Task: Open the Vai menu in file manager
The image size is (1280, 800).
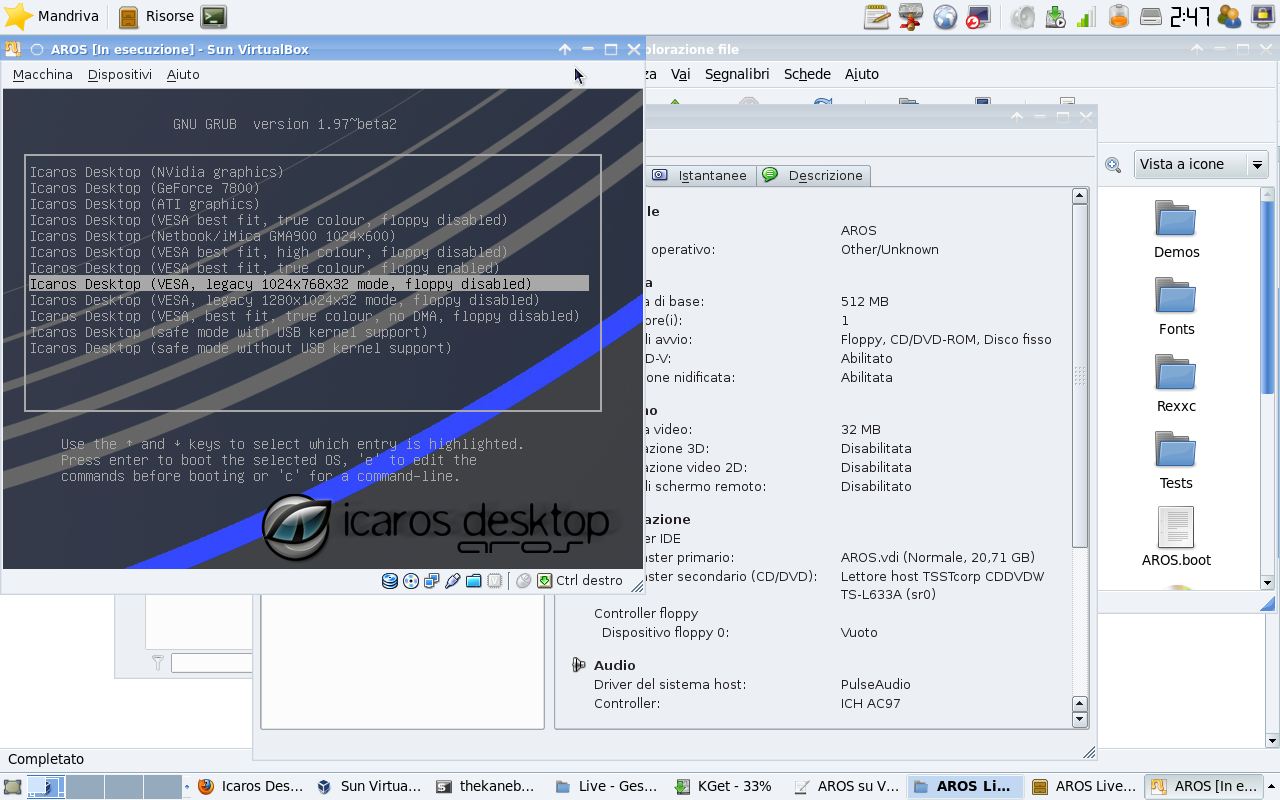Action: [x=681, y=74]
